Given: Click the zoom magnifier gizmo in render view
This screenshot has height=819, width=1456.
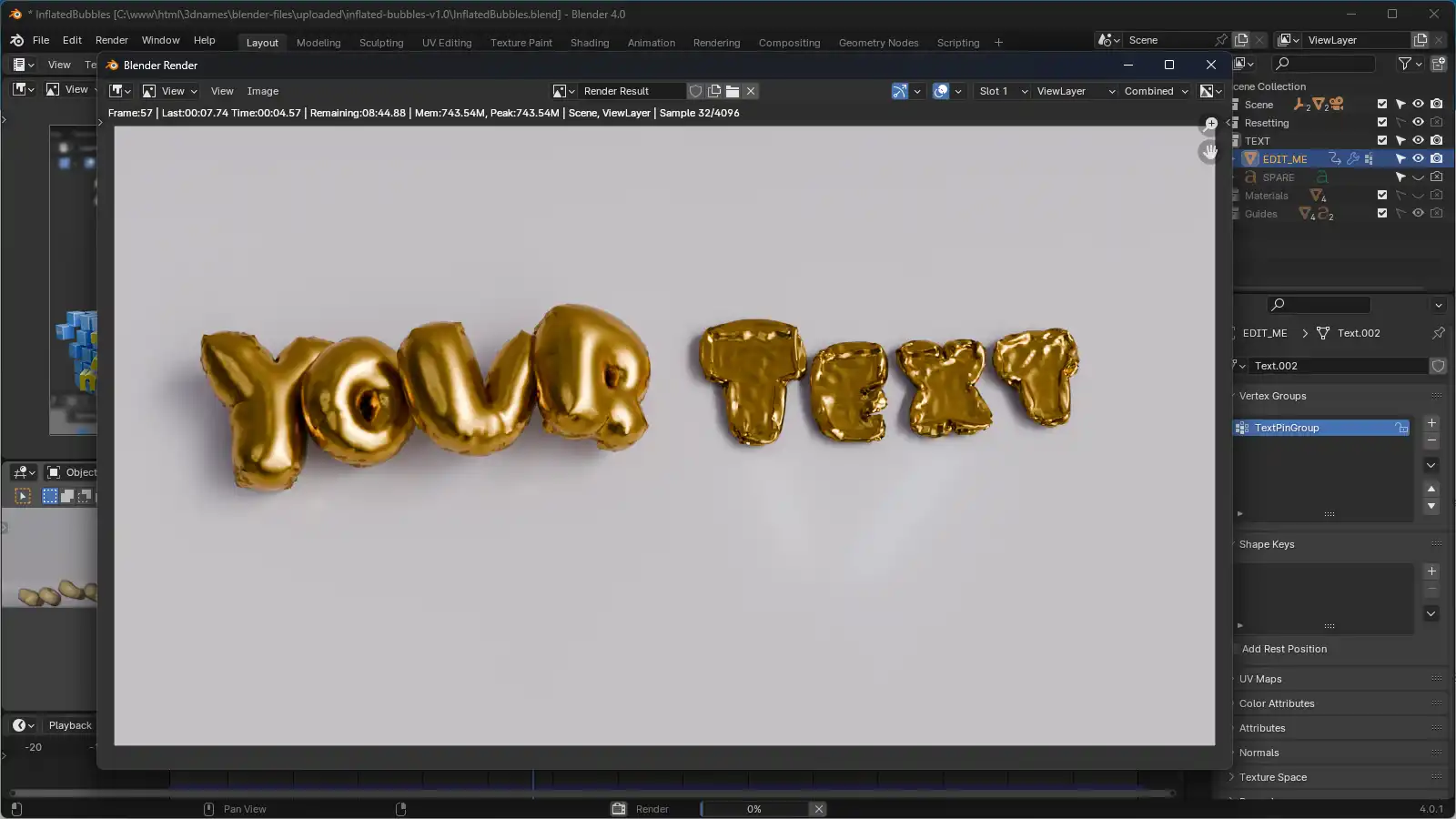Looking at the screenshot, I should (x=1210, y=124).
